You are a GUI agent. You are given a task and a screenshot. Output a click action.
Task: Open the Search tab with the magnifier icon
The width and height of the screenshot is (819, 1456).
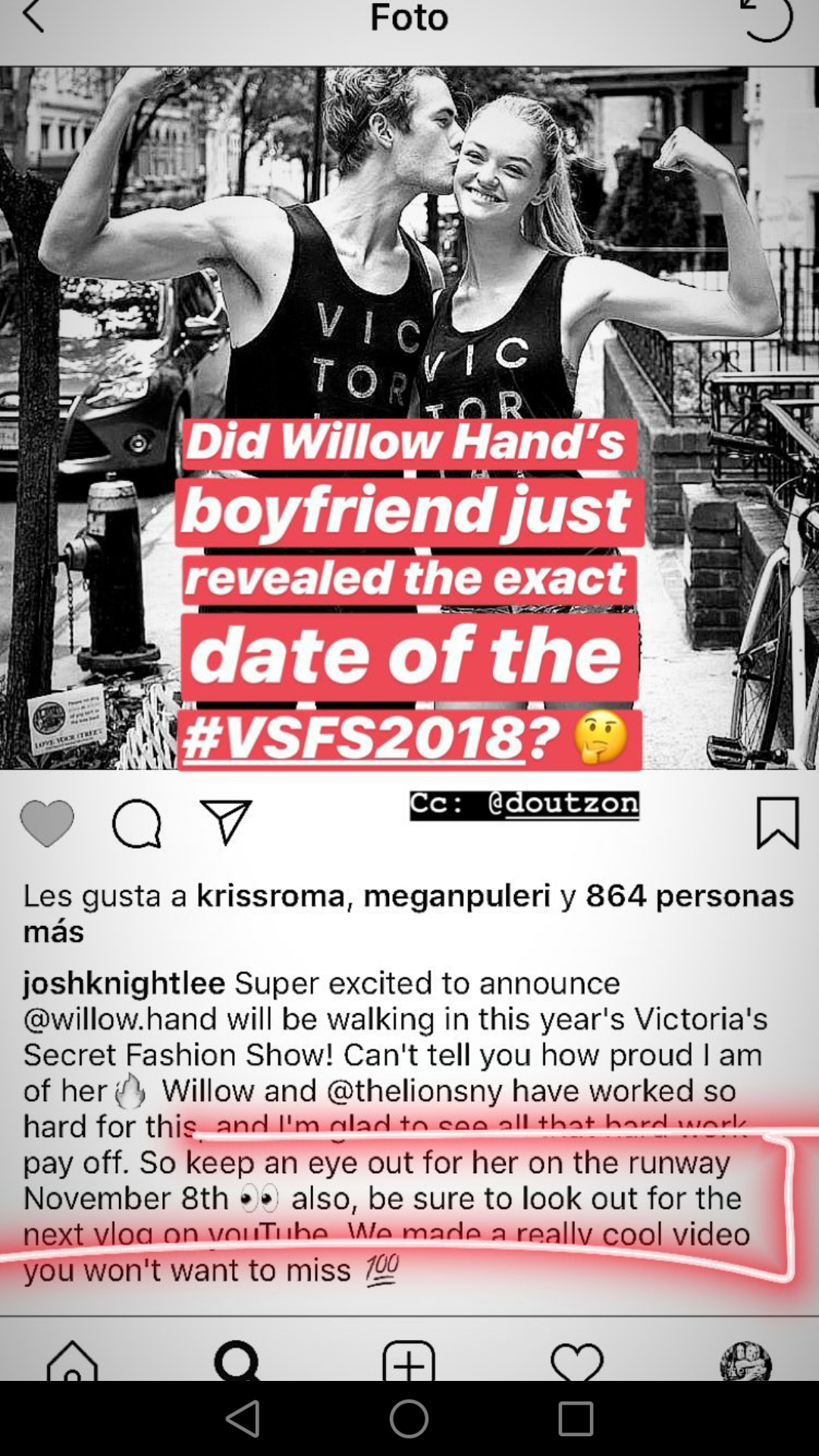[x=238, y=1360]
